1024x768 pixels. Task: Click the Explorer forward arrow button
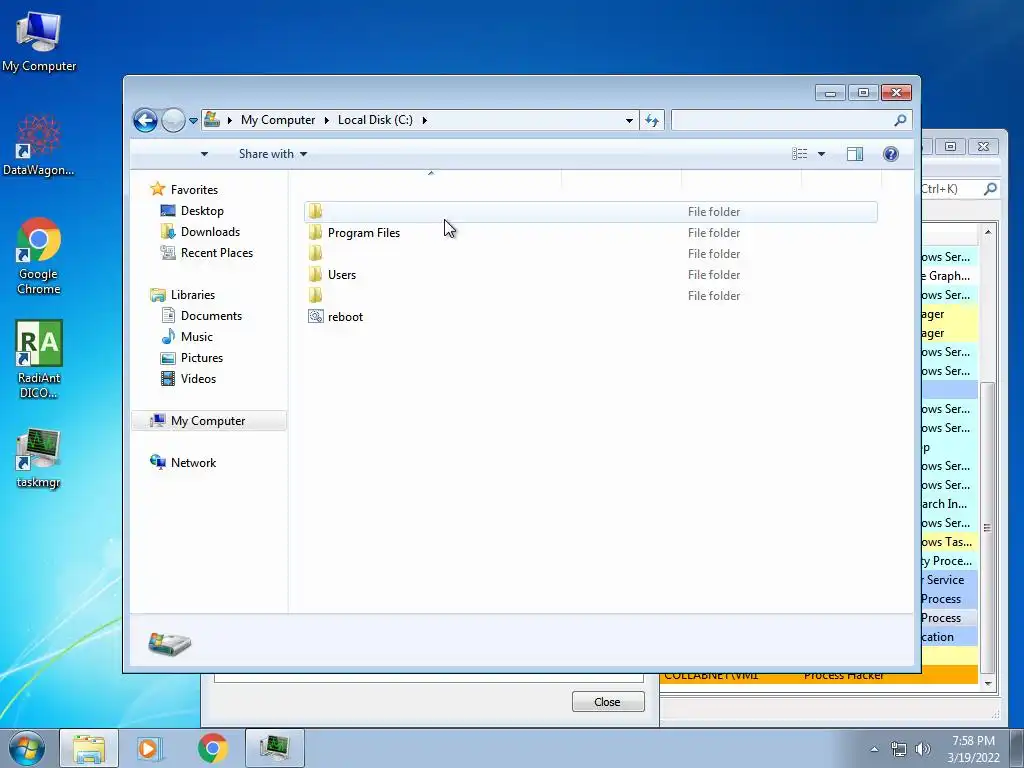(x=173, y=120)
